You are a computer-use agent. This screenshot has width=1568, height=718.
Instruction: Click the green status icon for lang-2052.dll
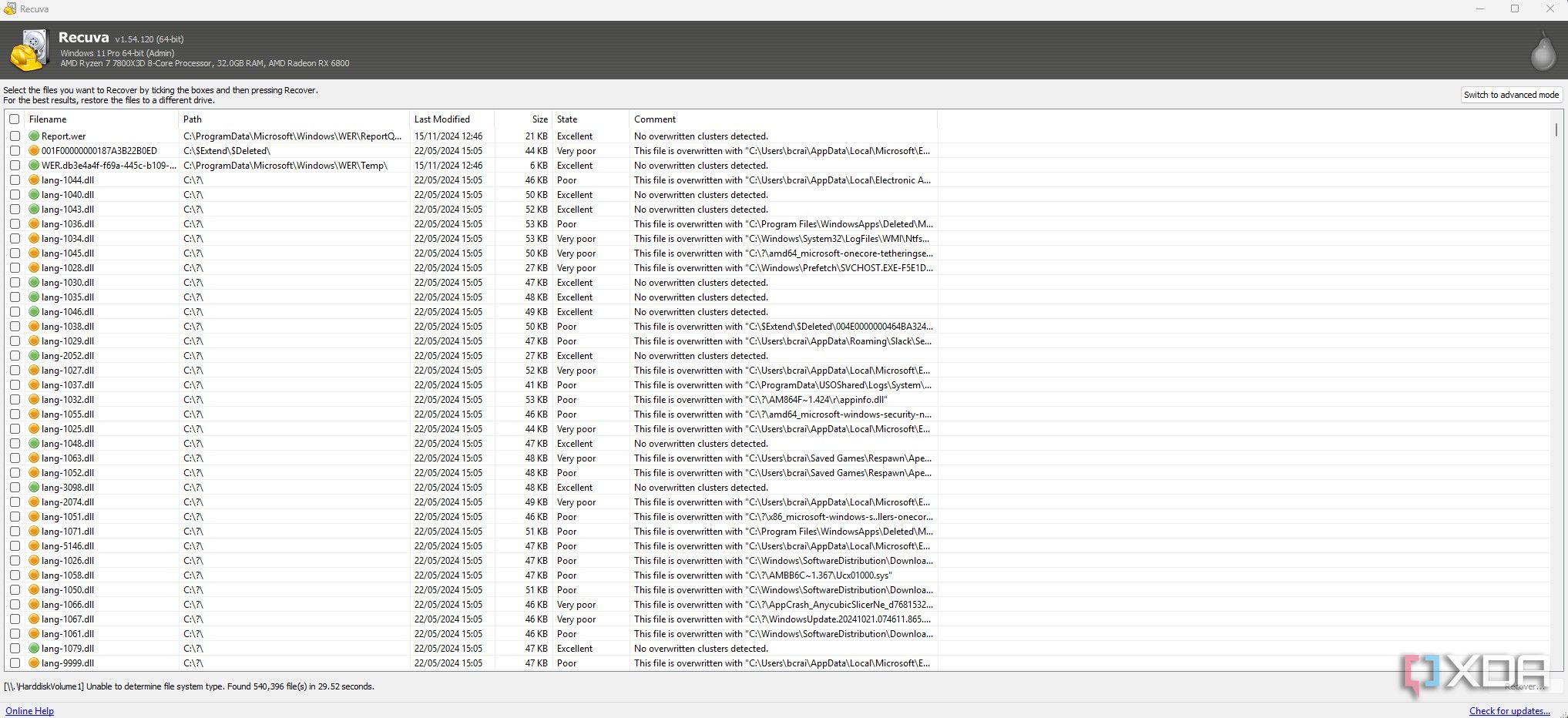[34, 356]
